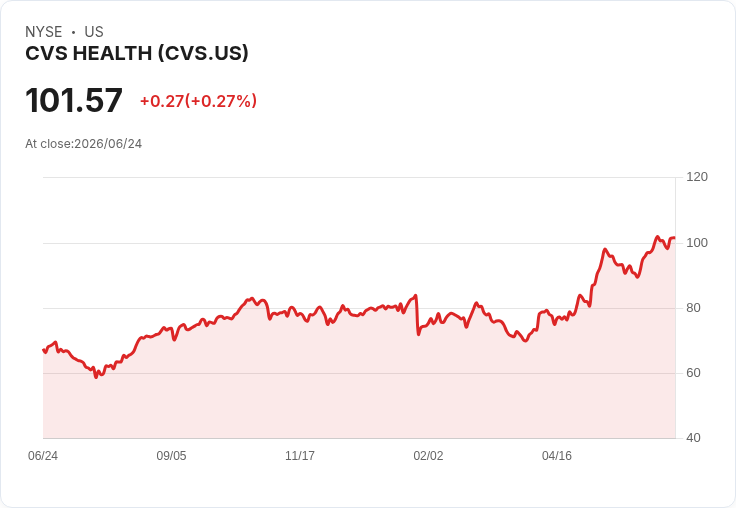Click the starting point of the price line
The height and width of the screenshot is (508, 736).
pyautogui.click(x=44, y=350)
